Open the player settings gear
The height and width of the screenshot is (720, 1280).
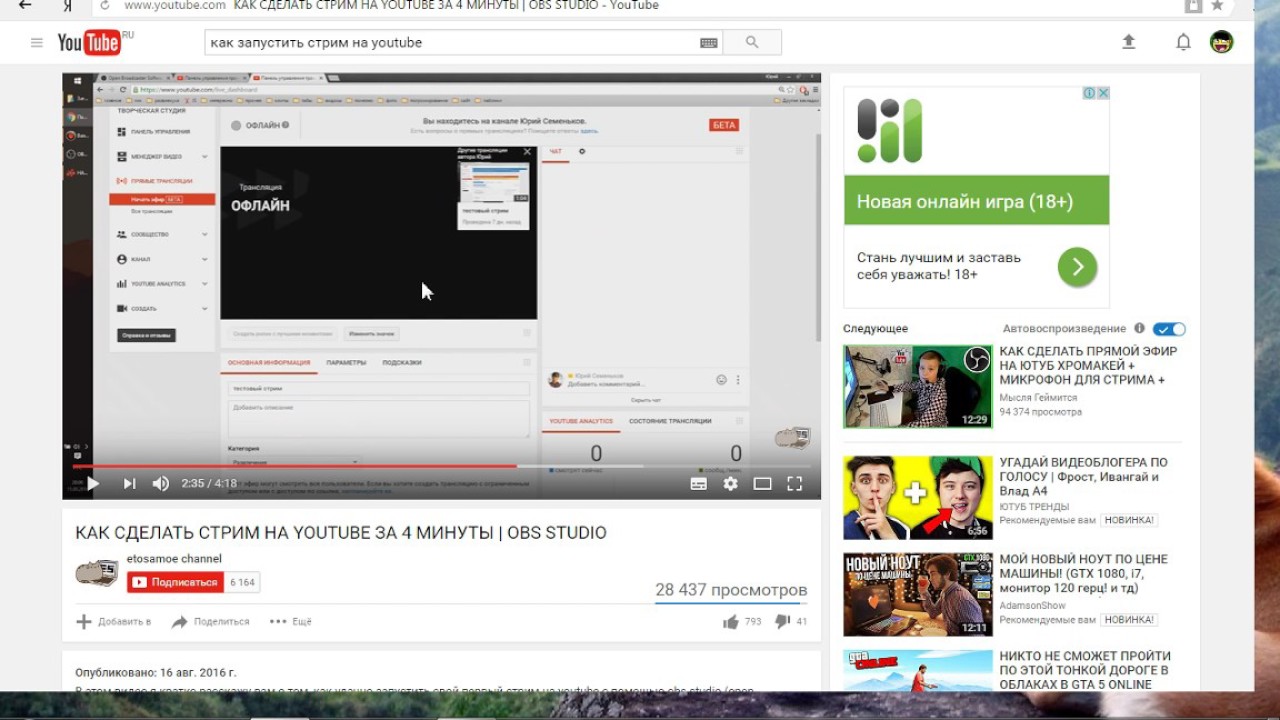coord(731,484)
